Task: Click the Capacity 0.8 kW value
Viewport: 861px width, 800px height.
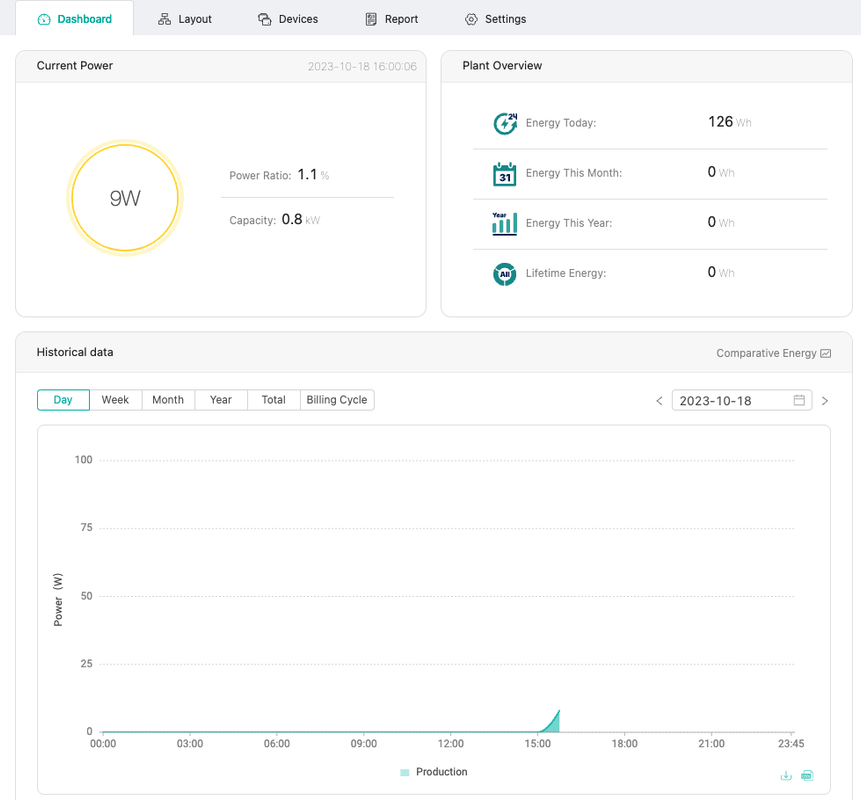Action: 300,220
